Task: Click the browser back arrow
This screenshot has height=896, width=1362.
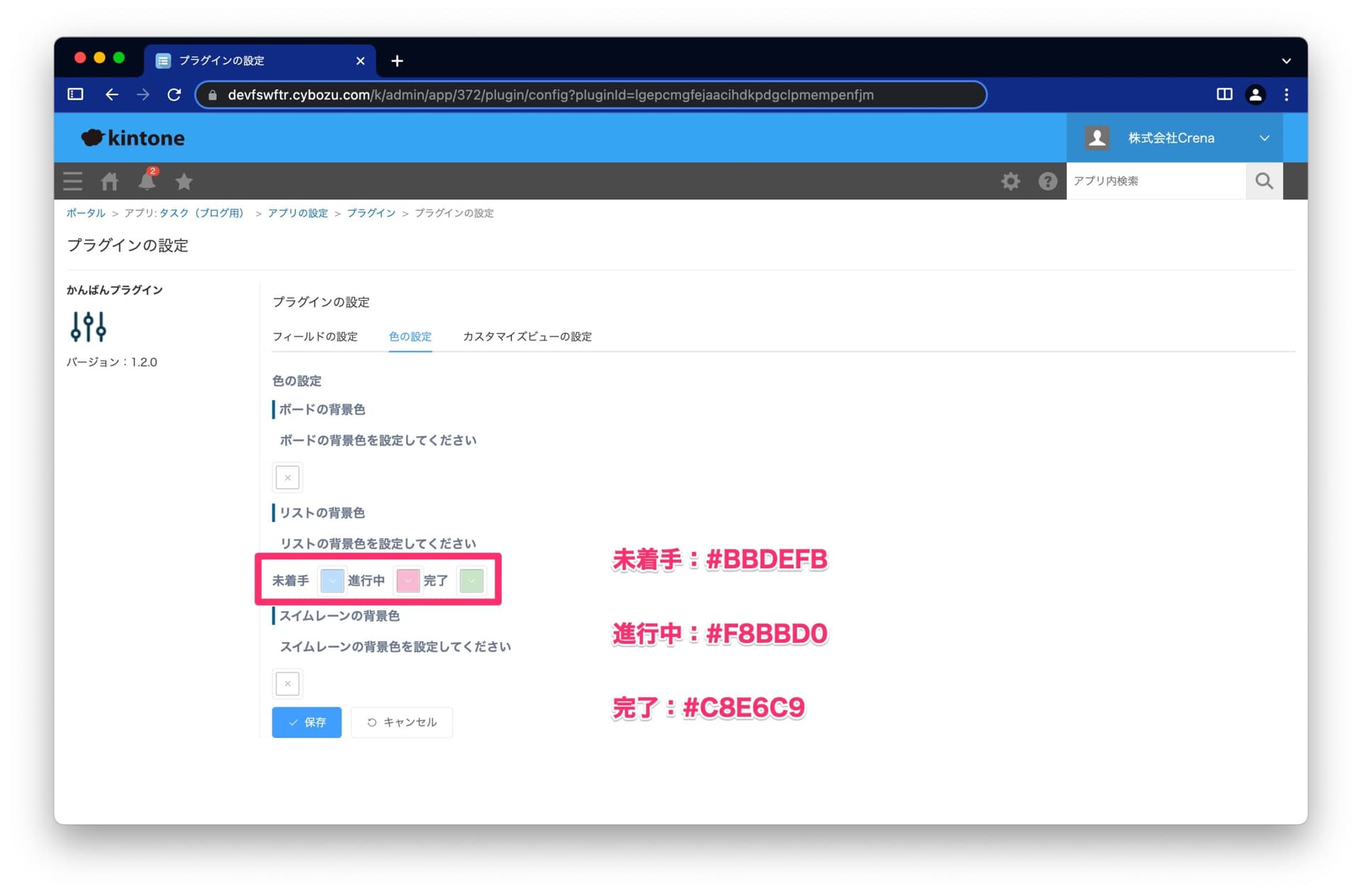Action: coord(111,94)
